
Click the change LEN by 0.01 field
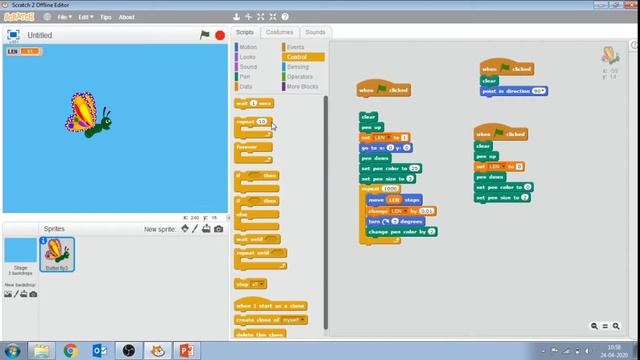(427, 211)
